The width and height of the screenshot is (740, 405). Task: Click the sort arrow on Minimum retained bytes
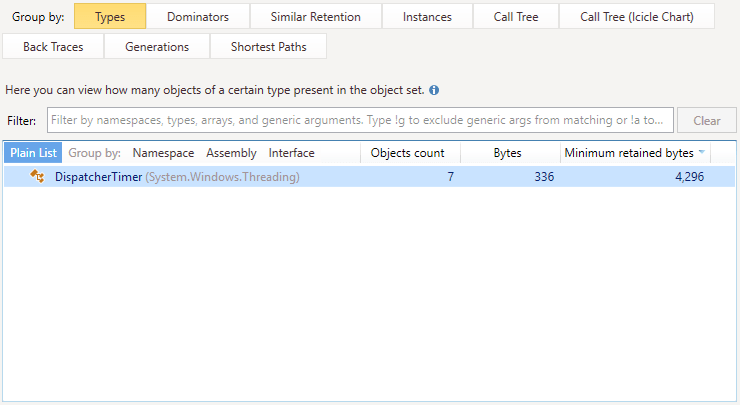(701, 153)
